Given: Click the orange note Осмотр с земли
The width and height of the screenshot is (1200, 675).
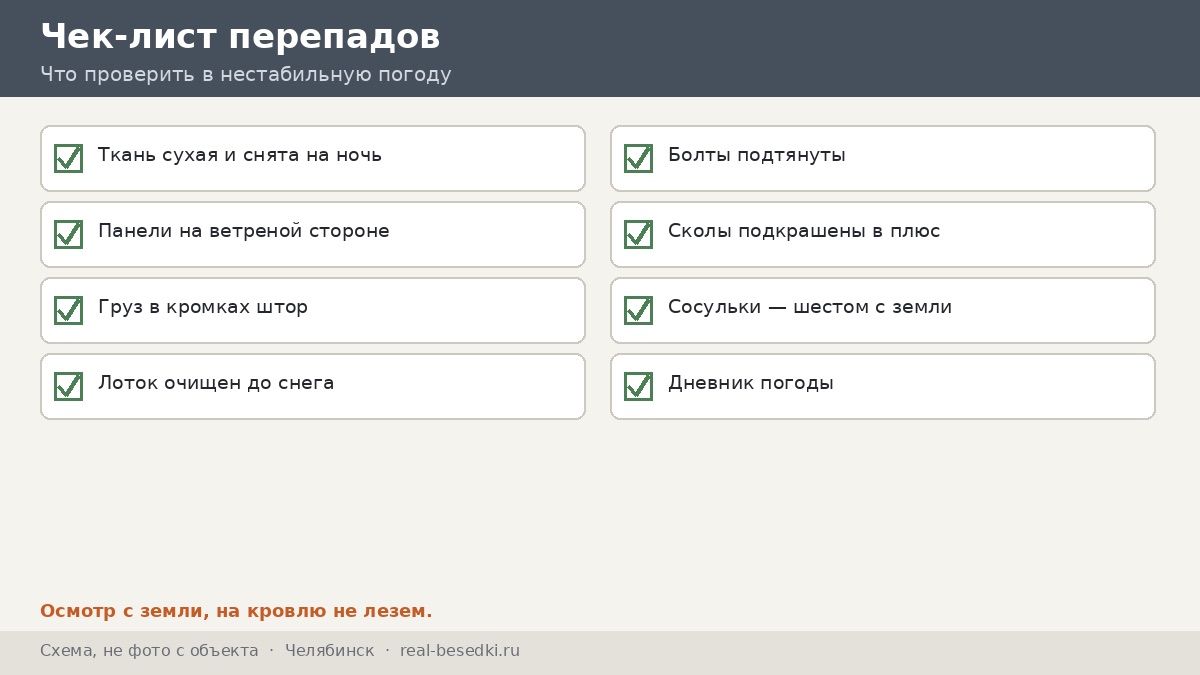Looking at the screenshot, I should [236, 611].
